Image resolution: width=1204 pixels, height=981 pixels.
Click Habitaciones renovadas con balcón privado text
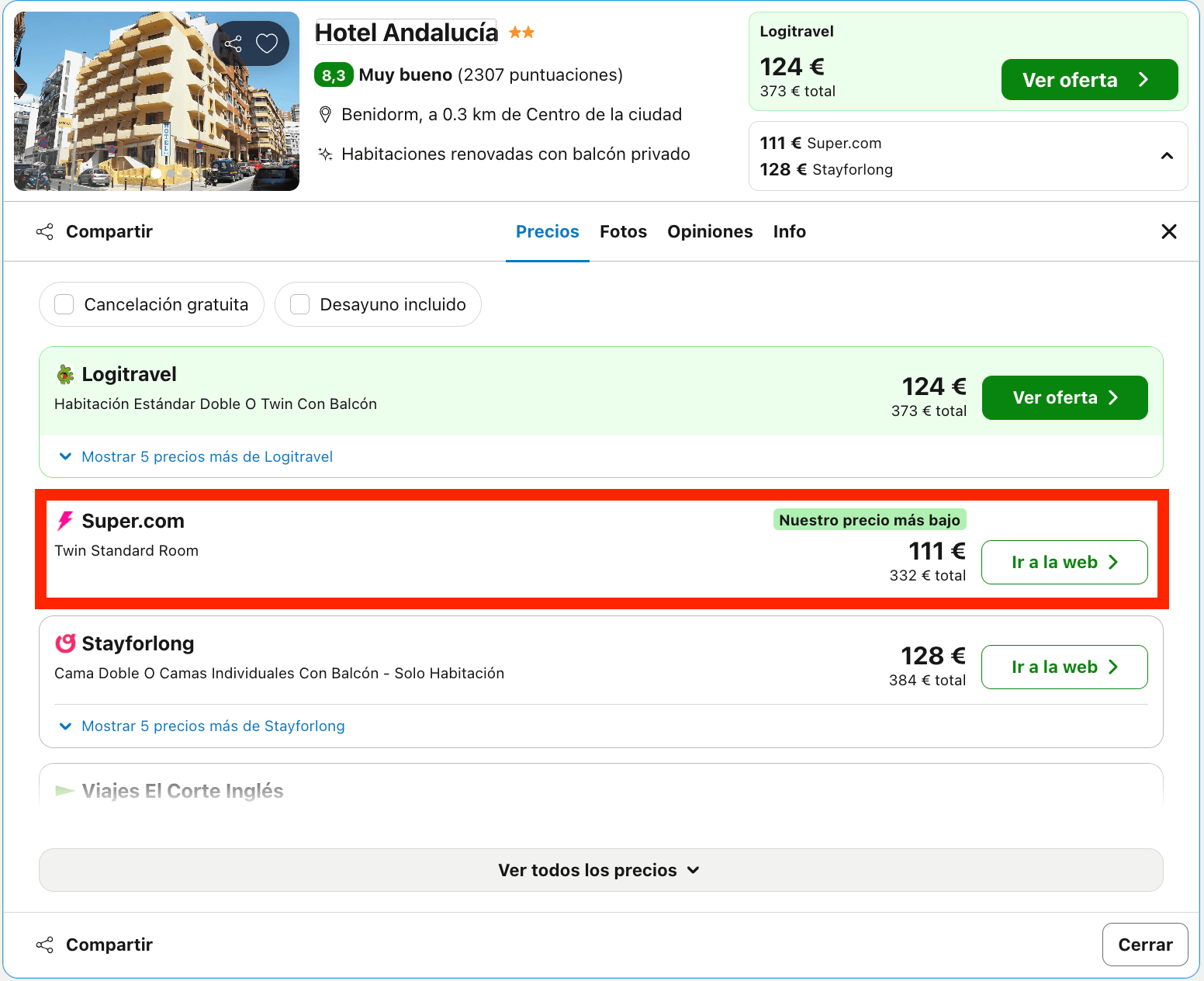click(x=516, y=154)
